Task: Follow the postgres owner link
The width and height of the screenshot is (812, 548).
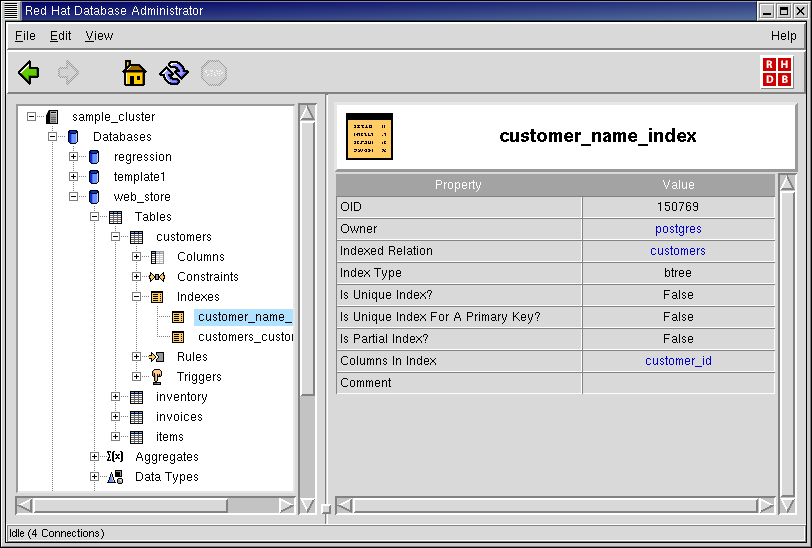Action: (x=678, y=229)
